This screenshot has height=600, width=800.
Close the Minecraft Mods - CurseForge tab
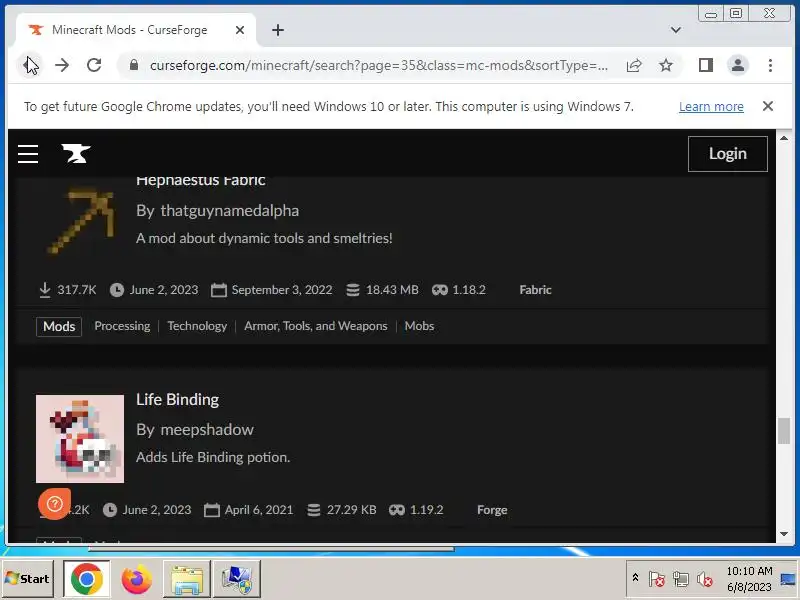239,30
